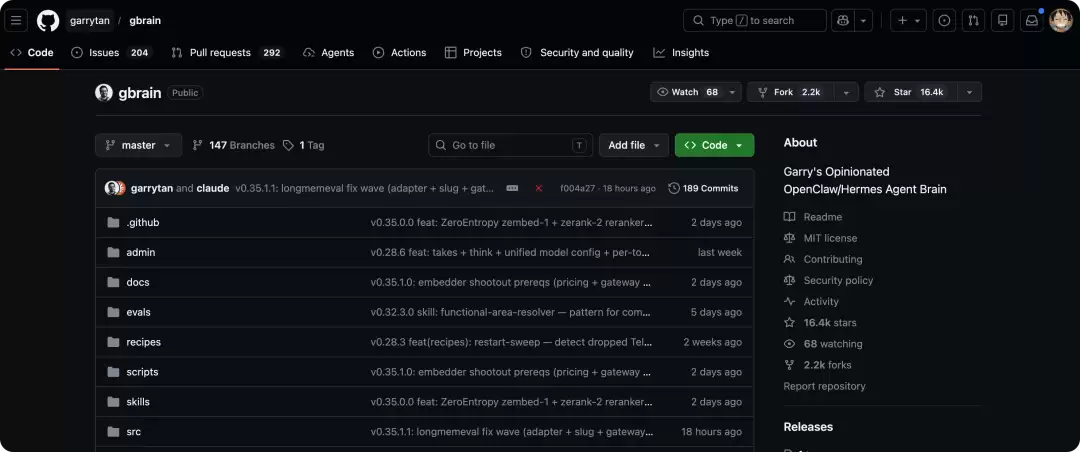Switch to the Issues tab
The width and height of the screenshot is (1080, 452).
[x=110, y=52]
